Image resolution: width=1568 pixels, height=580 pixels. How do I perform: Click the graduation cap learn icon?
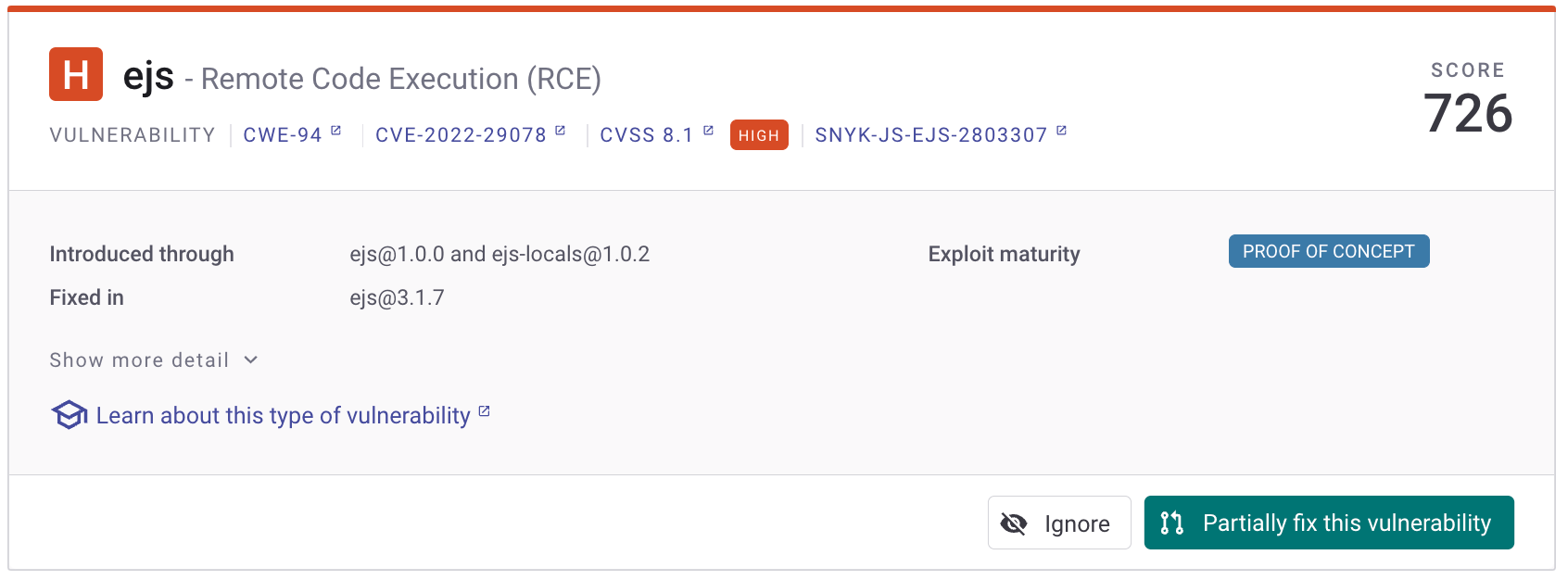[x=70, y=415]
